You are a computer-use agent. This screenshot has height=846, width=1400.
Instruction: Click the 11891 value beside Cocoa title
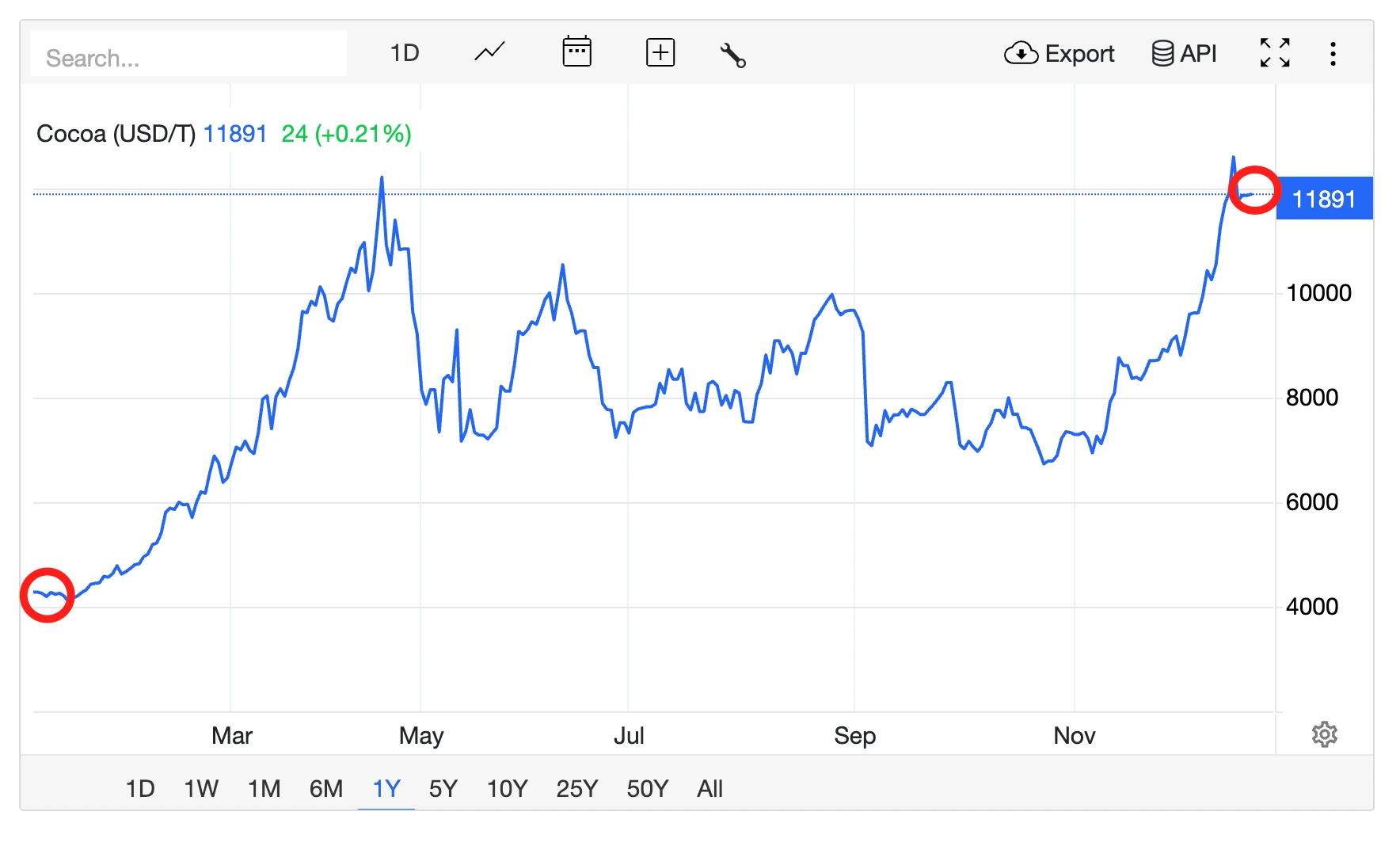pos(235,134)
